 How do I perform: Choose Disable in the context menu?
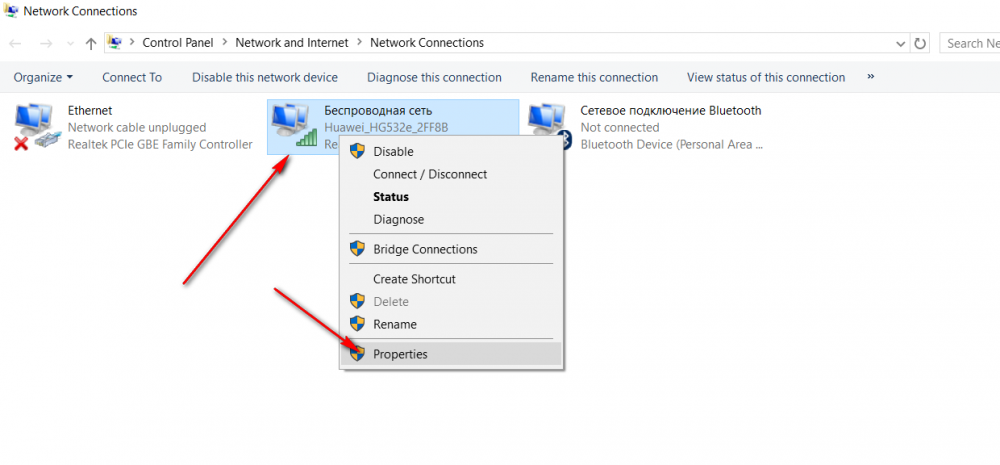click(x=393, y=152)
